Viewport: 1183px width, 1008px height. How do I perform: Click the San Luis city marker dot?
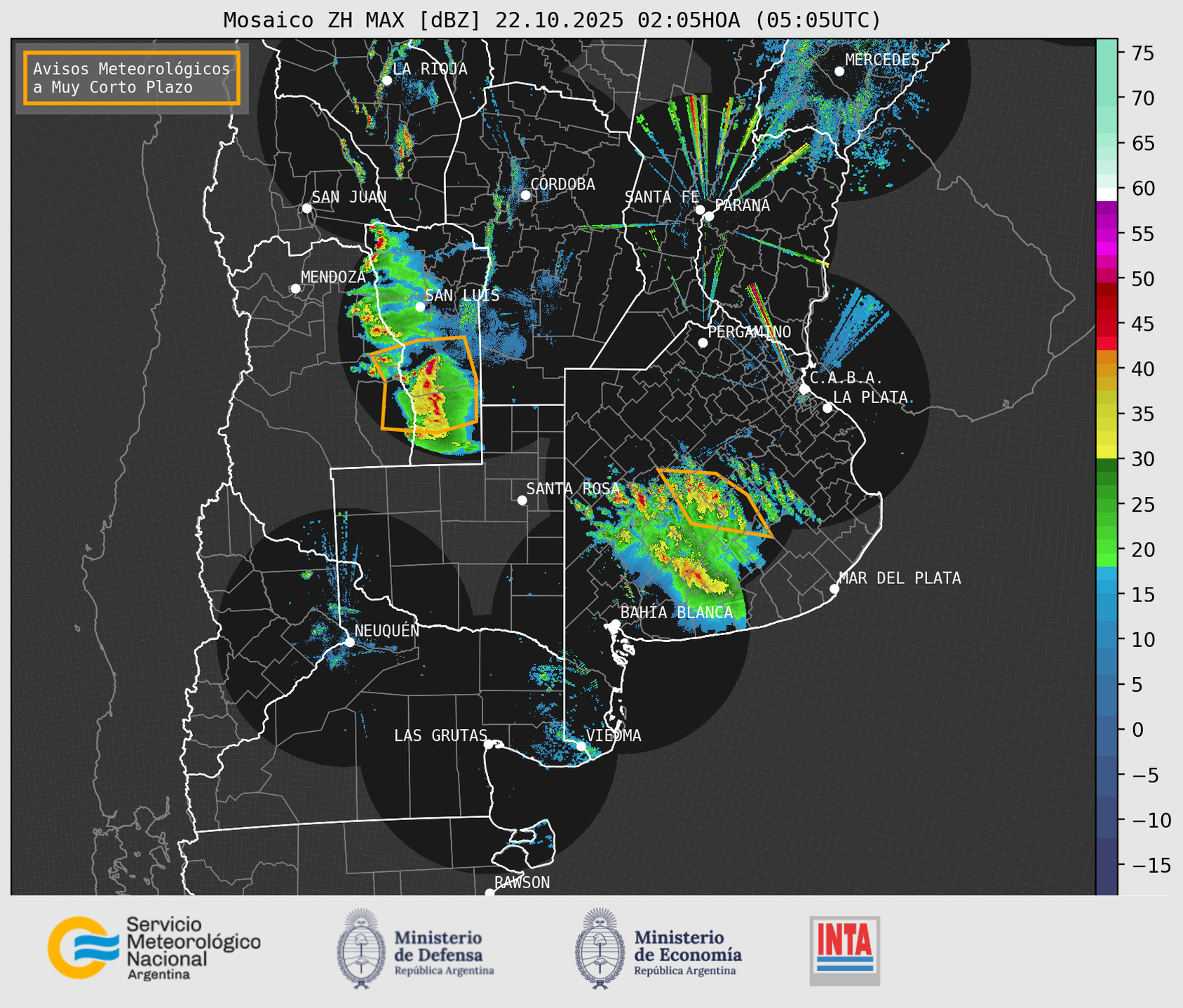pyautogui.click(x=420, y=307)
